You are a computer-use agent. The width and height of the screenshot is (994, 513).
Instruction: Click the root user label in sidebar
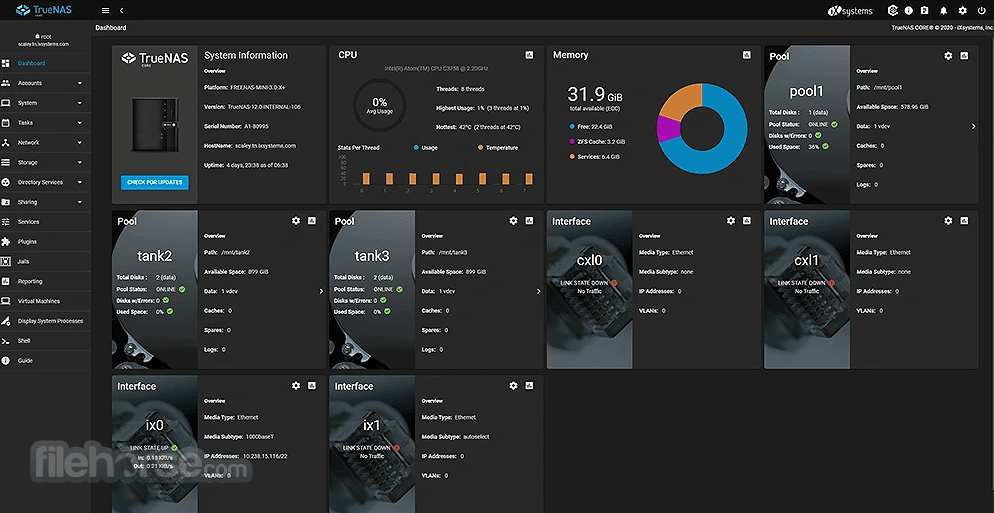tap(44, 36)
